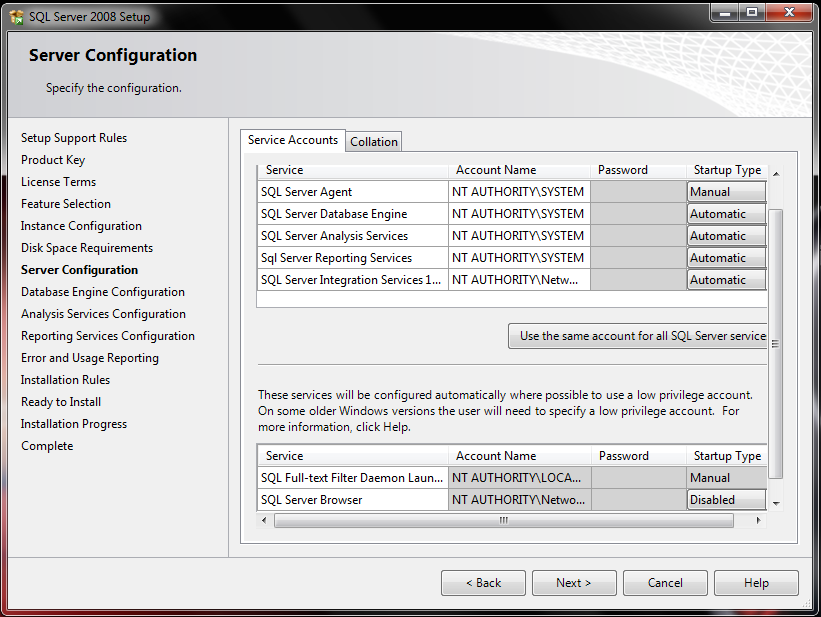Viewport: 821px width, 617px height.
Task: Click the horizontal scrollbar thumb
Action: (503, 520)
